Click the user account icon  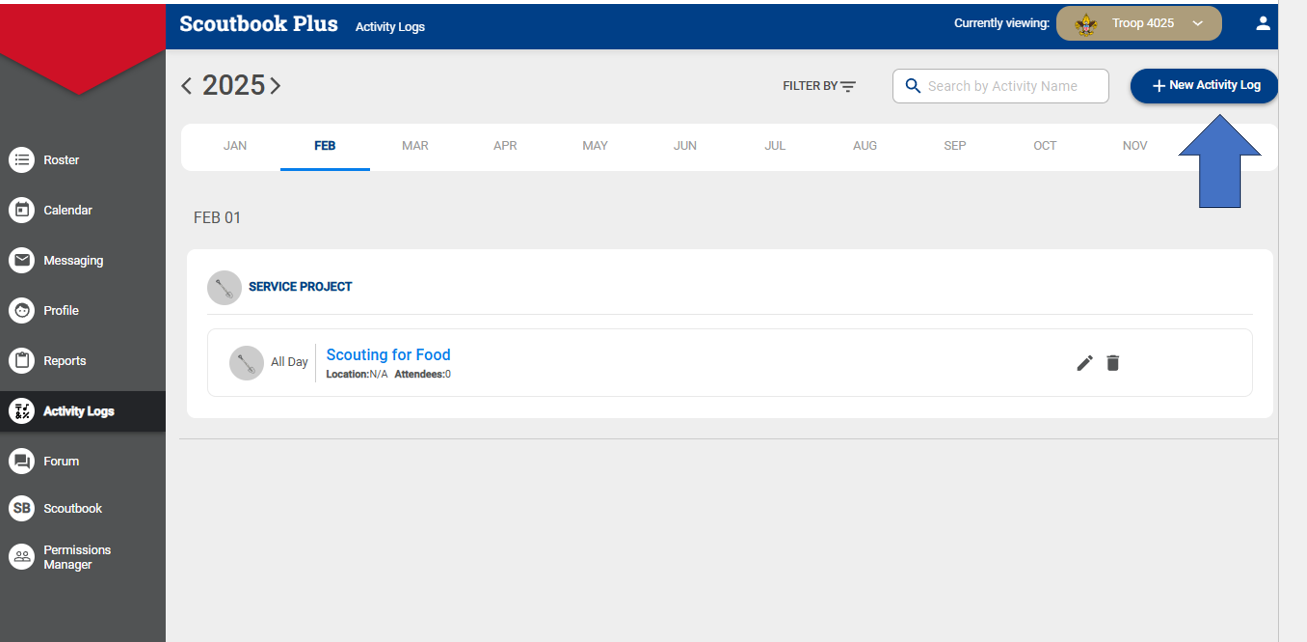pyautogui.click(x=1263, y=23)
